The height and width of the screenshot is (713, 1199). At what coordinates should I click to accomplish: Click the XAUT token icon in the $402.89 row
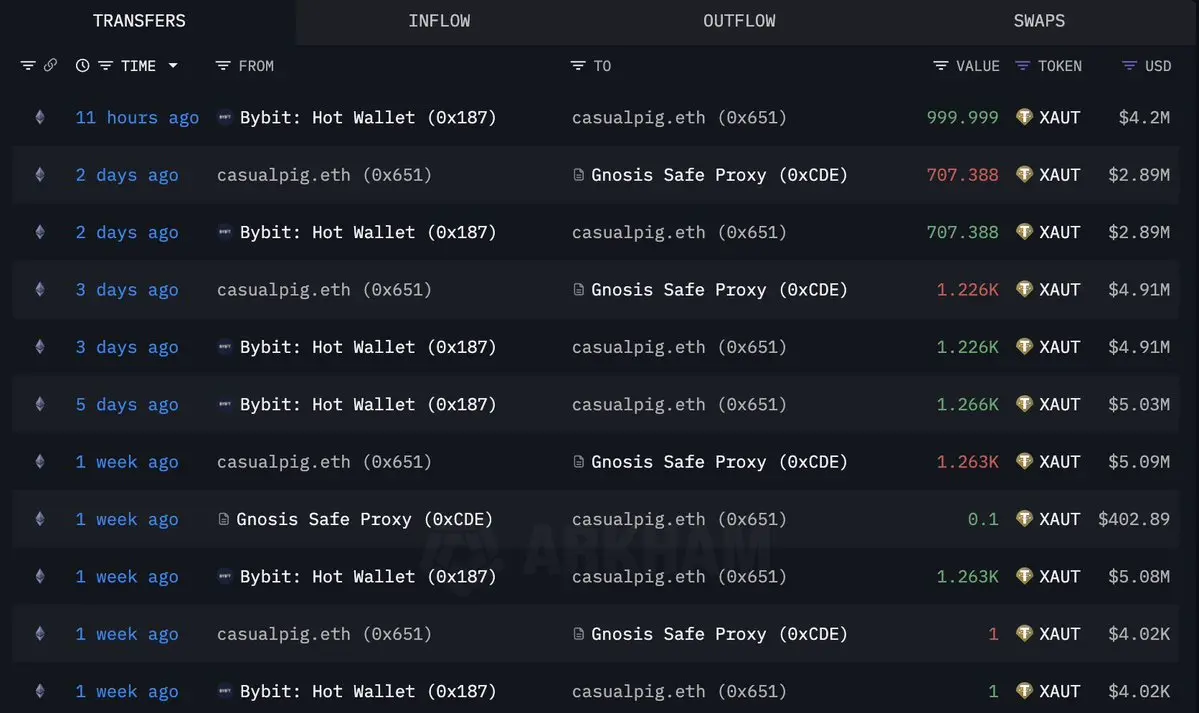[1024, 519]
